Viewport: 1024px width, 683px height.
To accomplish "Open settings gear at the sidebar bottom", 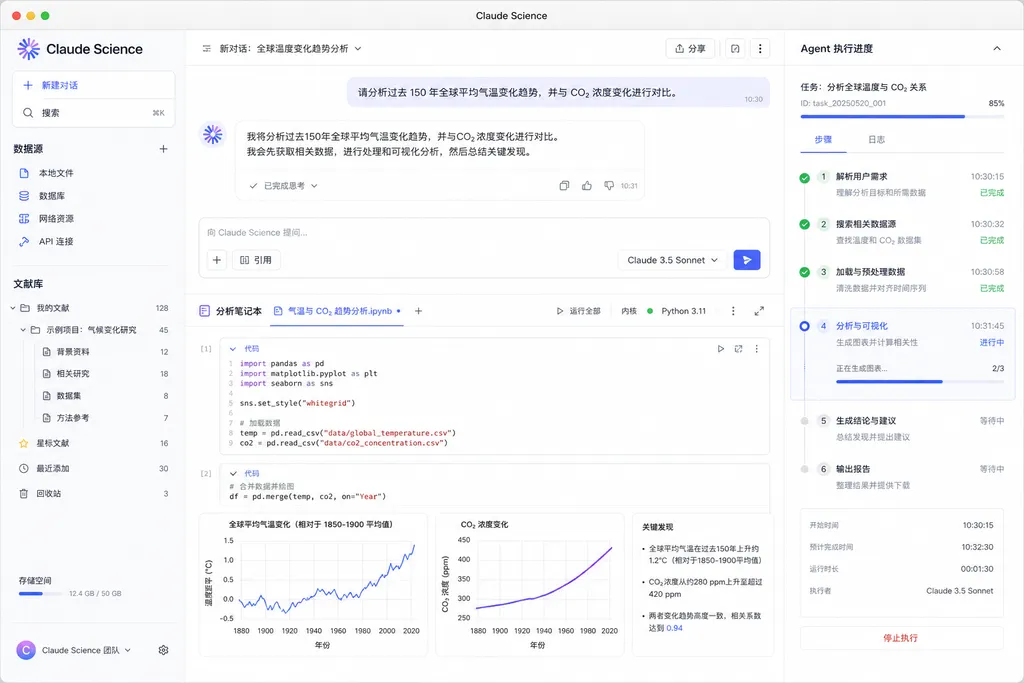I will [x=163, y=650].
